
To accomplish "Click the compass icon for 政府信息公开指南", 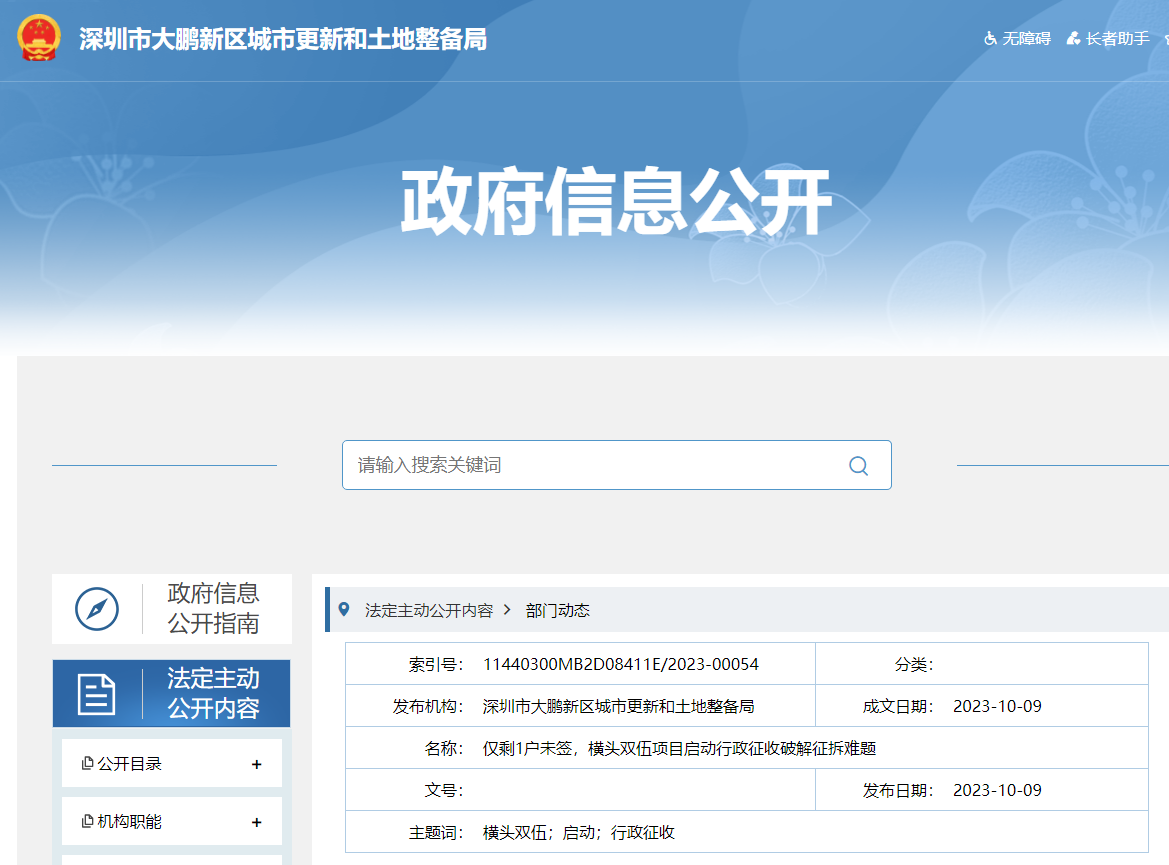I will (x=97, y=608).
